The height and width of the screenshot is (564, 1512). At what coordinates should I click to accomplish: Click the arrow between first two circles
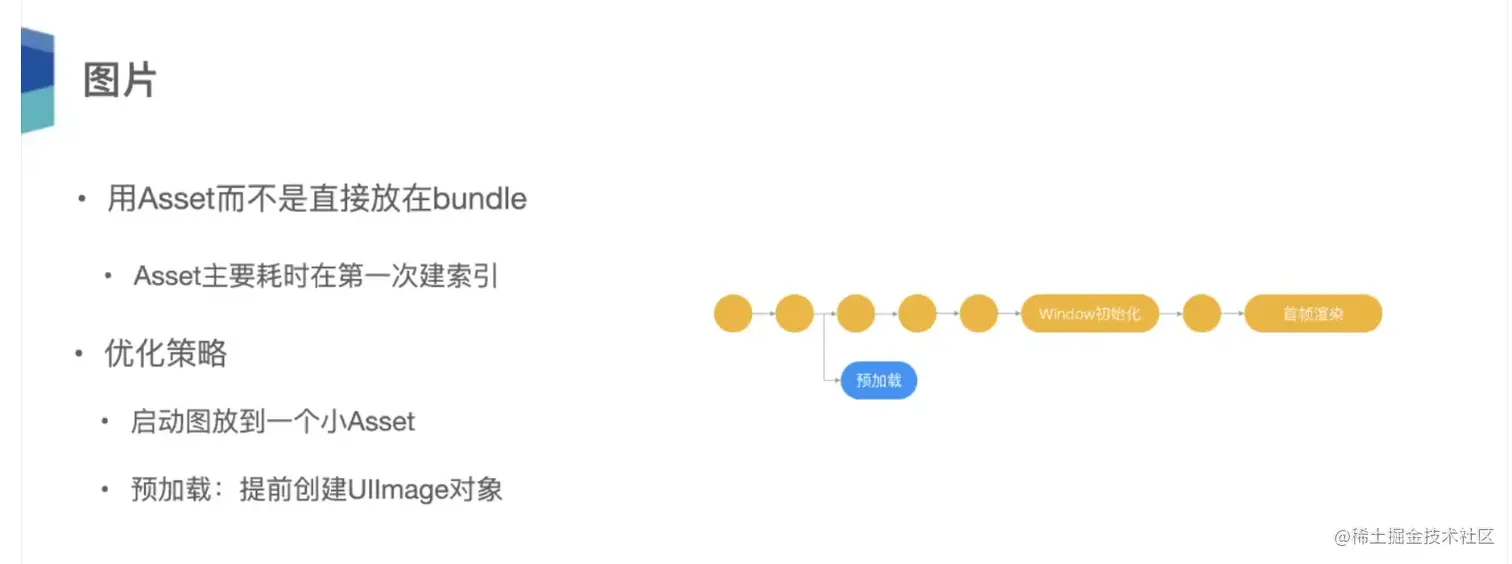tap(764, 313)
